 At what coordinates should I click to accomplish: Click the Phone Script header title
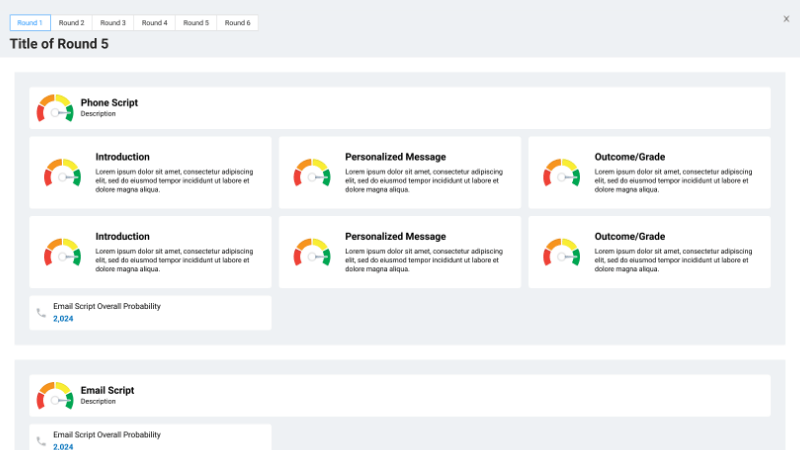point(109,102)
